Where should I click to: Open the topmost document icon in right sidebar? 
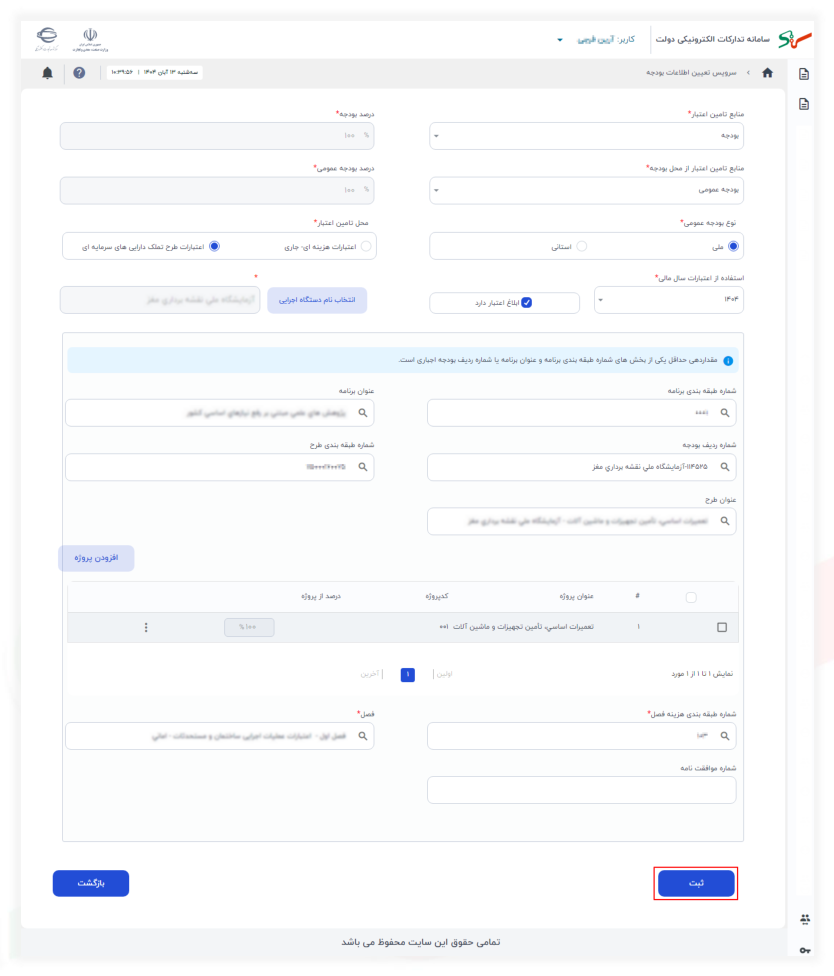tap(804, 74)
